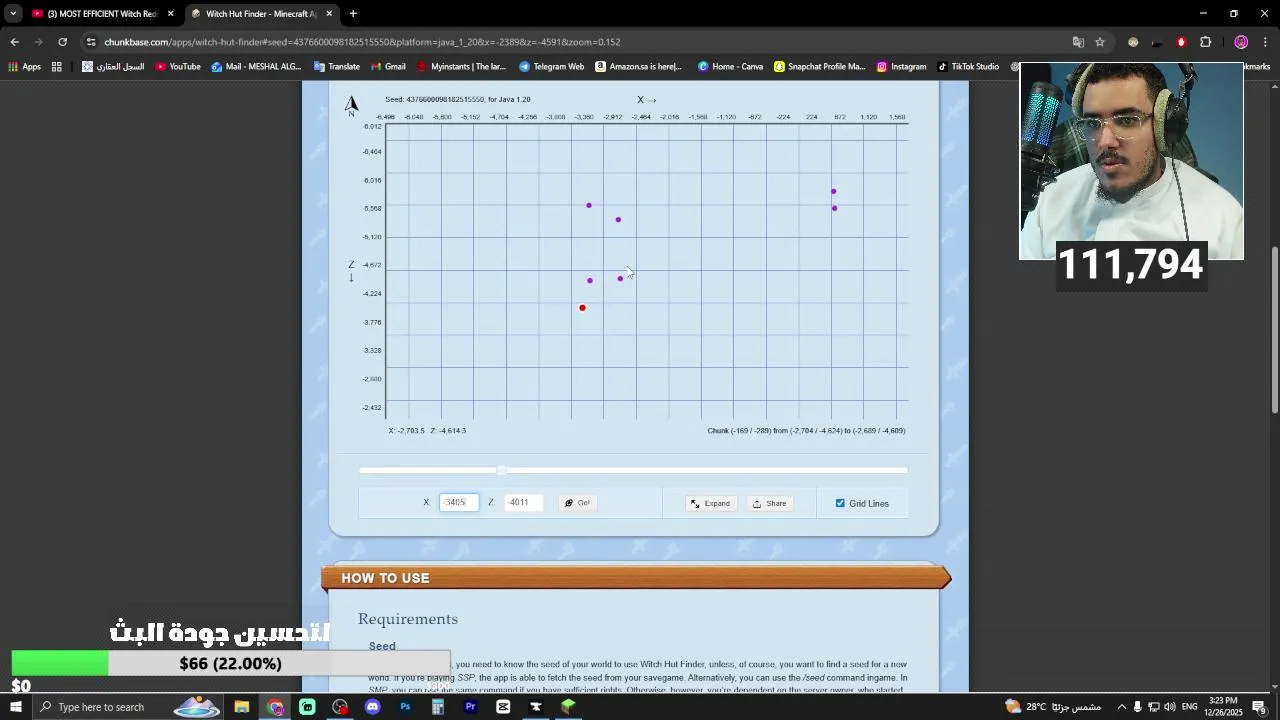This screenshot has height=720, width=1280.
Task: Show hidden system tray icons
Action: 1121,707
